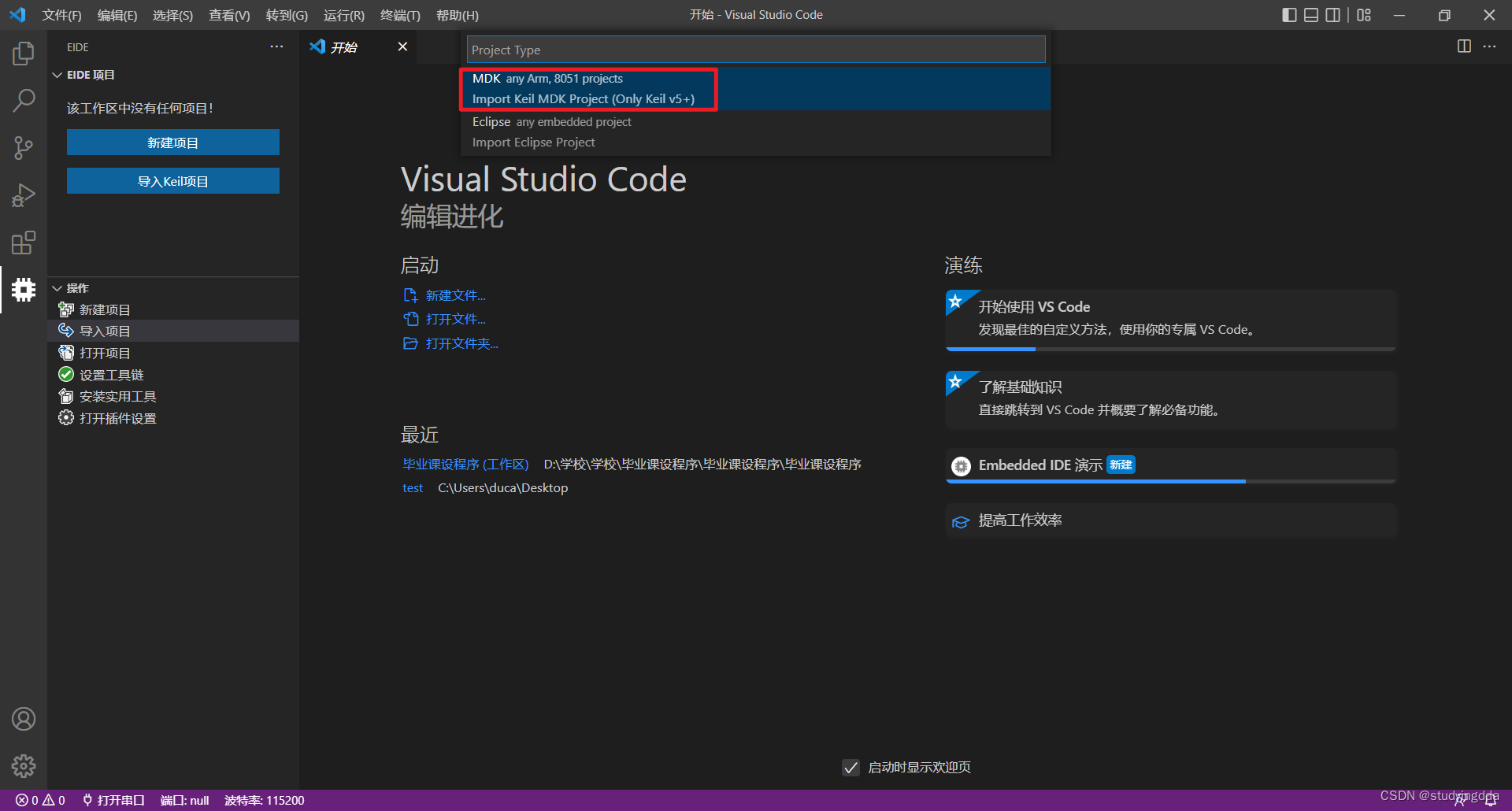Click the 新建项目 blue button
Viewport: 1512px width, 811px height.
pyautogui.click(x=173, y=143)
